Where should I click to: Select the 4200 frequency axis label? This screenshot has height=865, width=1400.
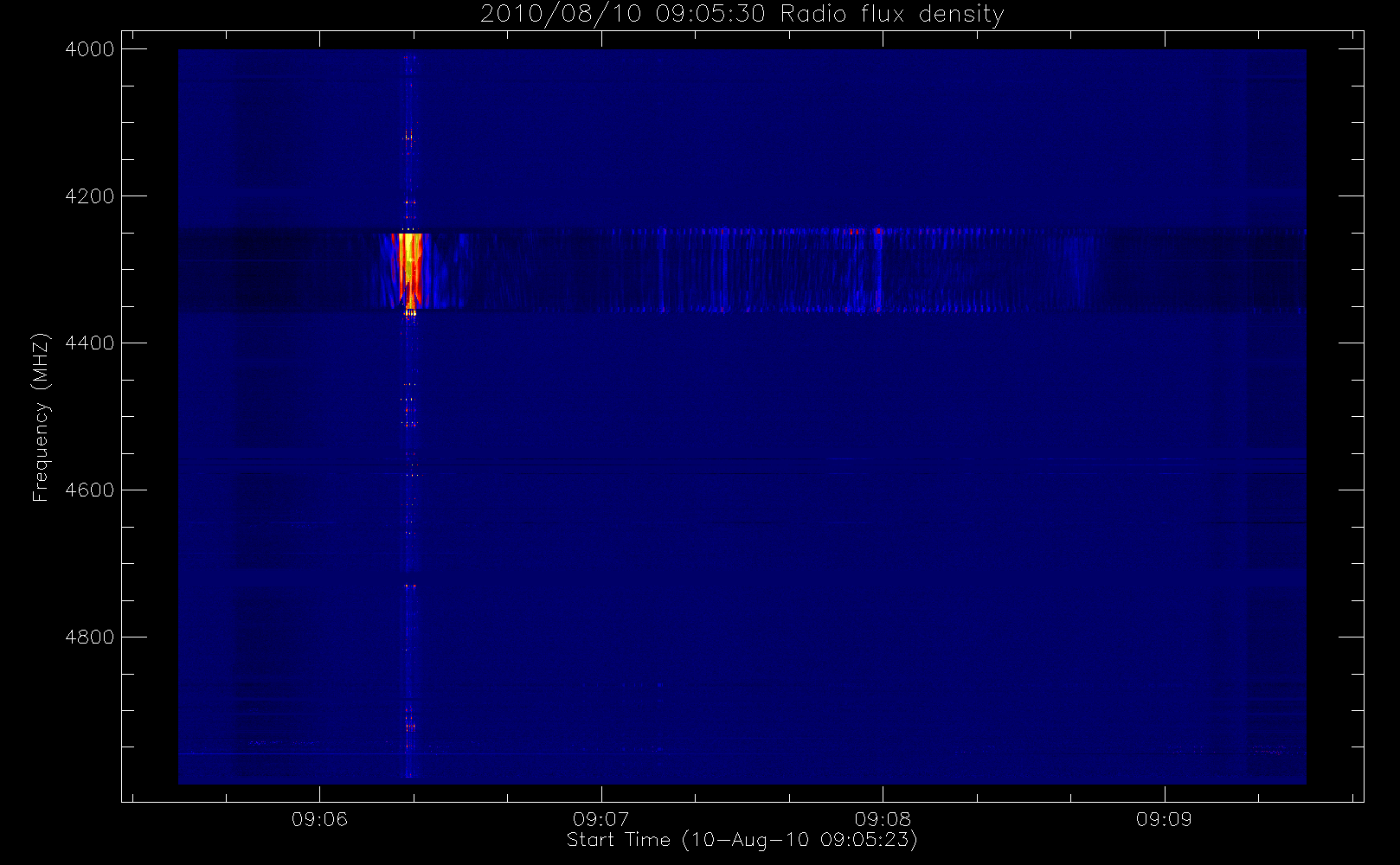tap(90, 196)
